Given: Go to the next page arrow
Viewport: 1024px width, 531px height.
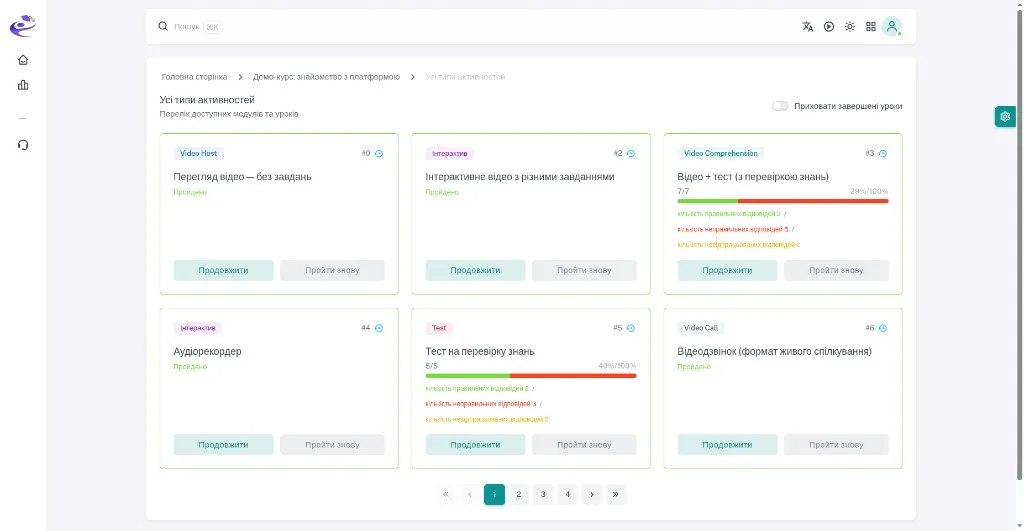Looking at the screenshot, I should pyautogui.click(x=592, y=494).
